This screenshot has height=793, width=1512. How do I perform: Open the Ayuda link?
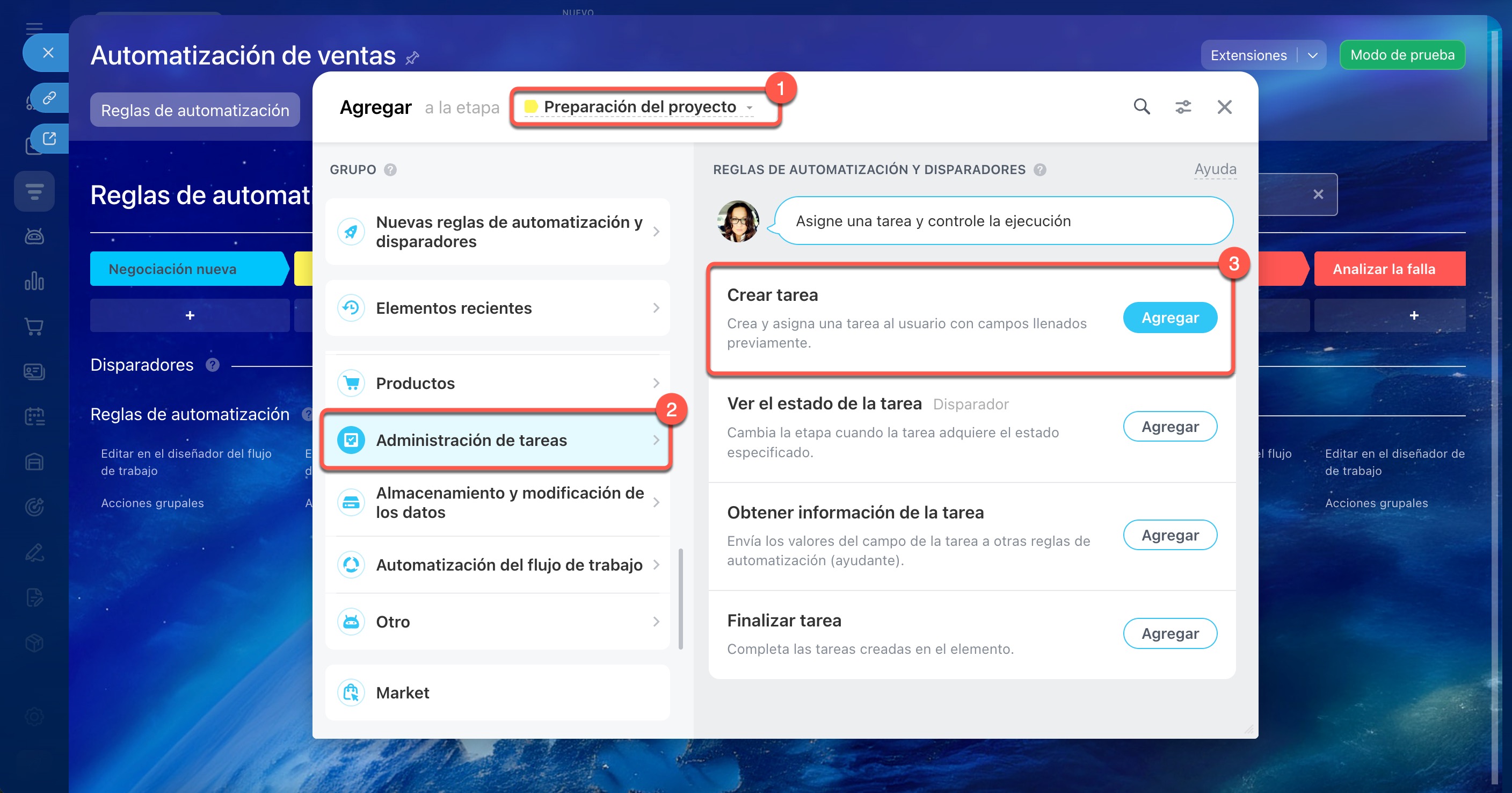click(1215, 169)
